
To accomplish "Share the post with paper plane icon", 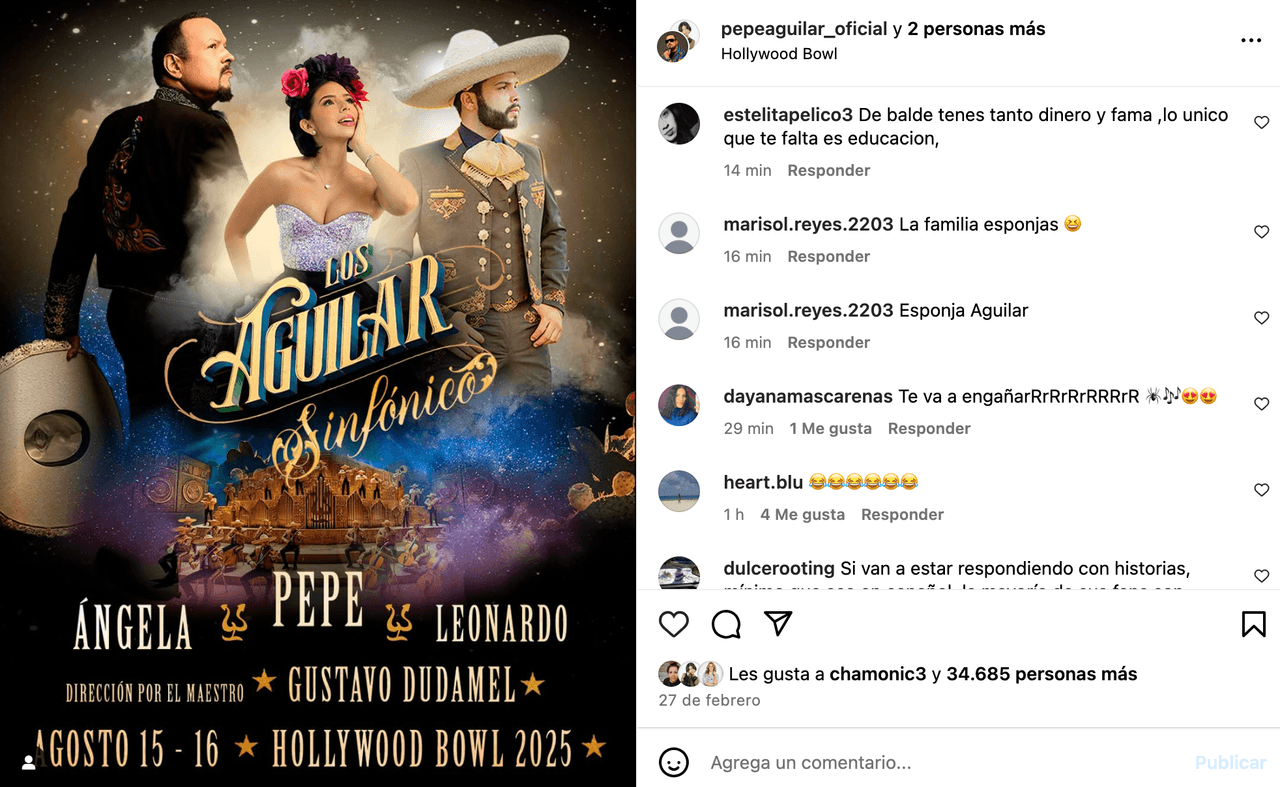I will click(778, 624).
